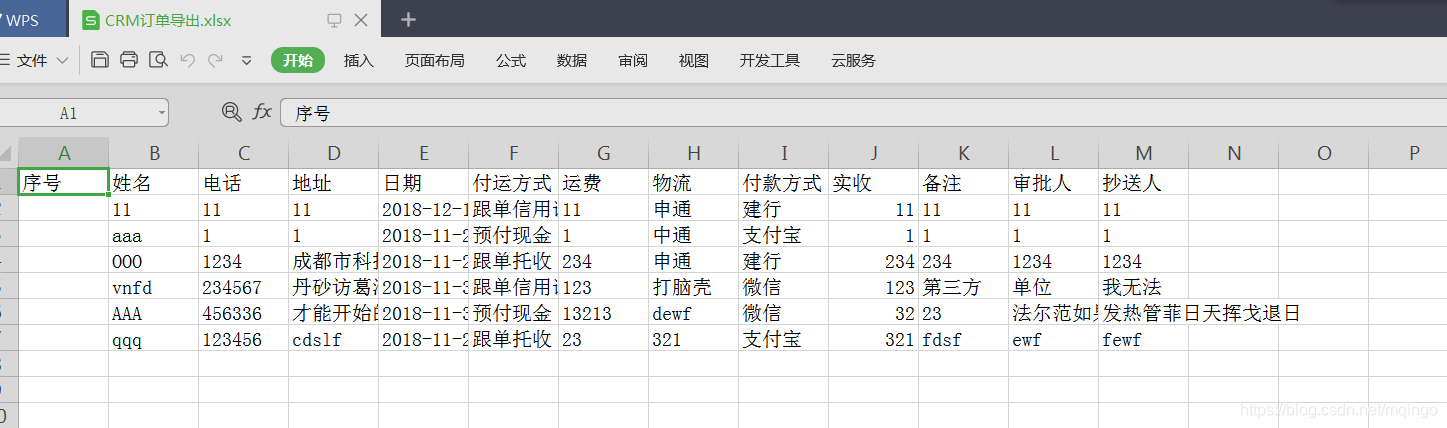
Task: Select column header A
Action: [x=64, y=153]
